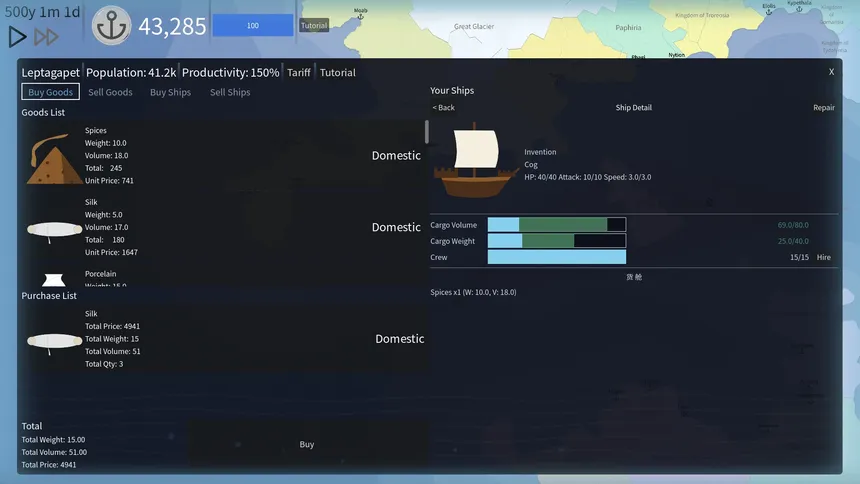The width and height of the screenshot is (860, 484).
Task: Open the Tariff panel
Action: pyautogui.click(x=298, y=72)
